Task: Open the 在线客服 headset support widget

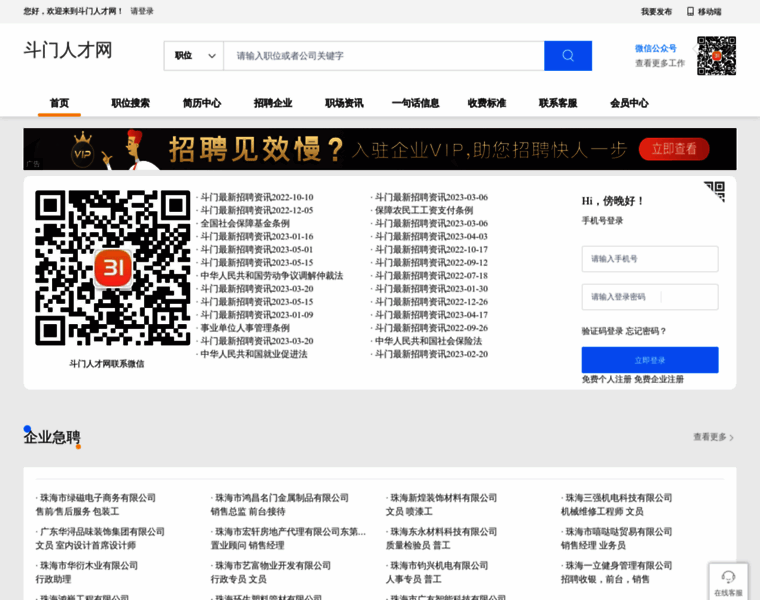Action: coord(728,583)
